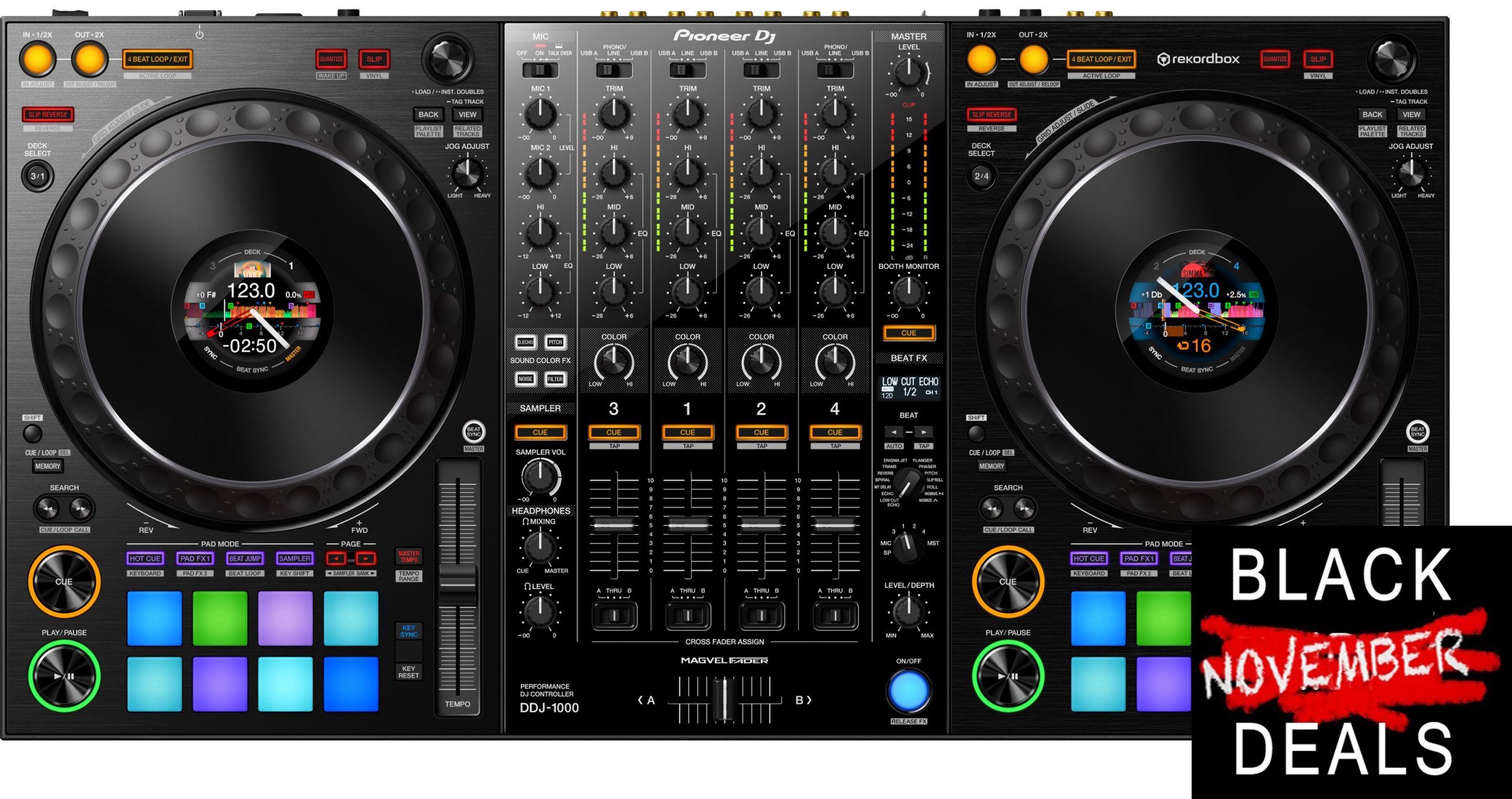1512x799 pixels.
Task: Toggle the left deck KEY SYNC button
Action: [409, 631]
